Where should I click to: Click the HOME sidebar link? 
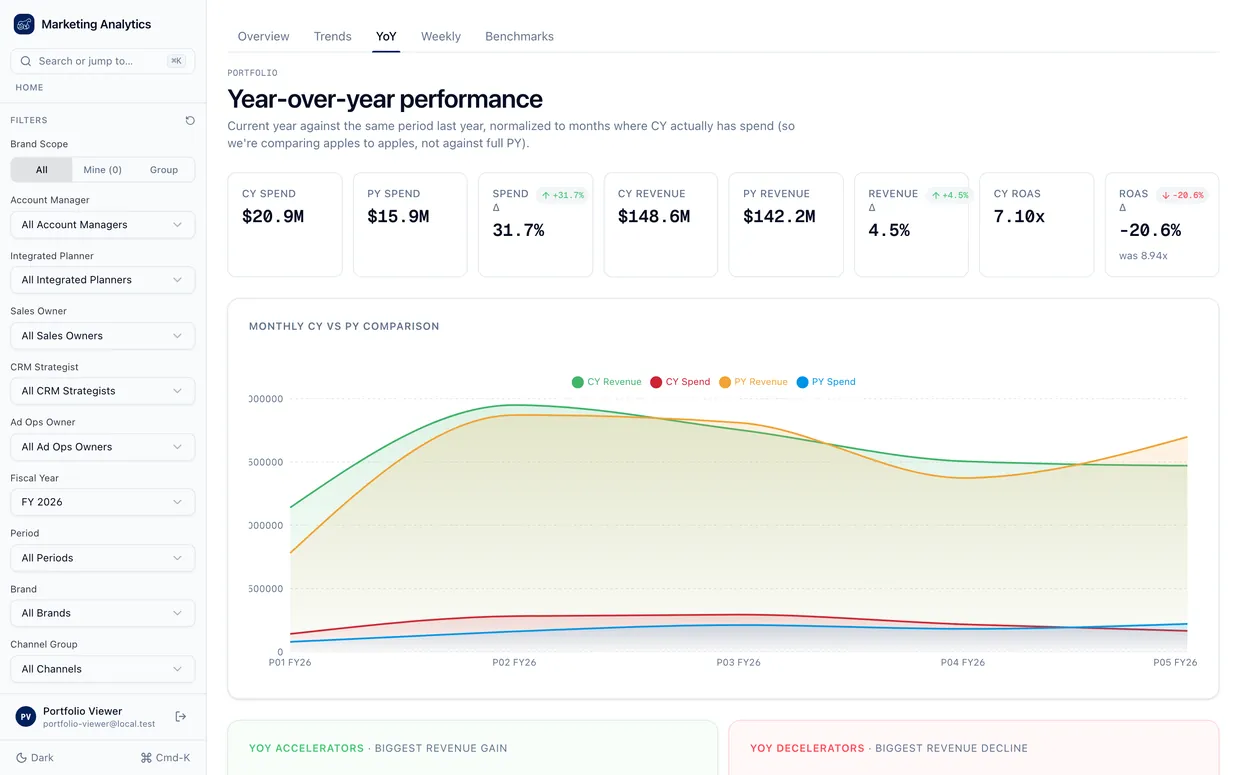(29, 88)
